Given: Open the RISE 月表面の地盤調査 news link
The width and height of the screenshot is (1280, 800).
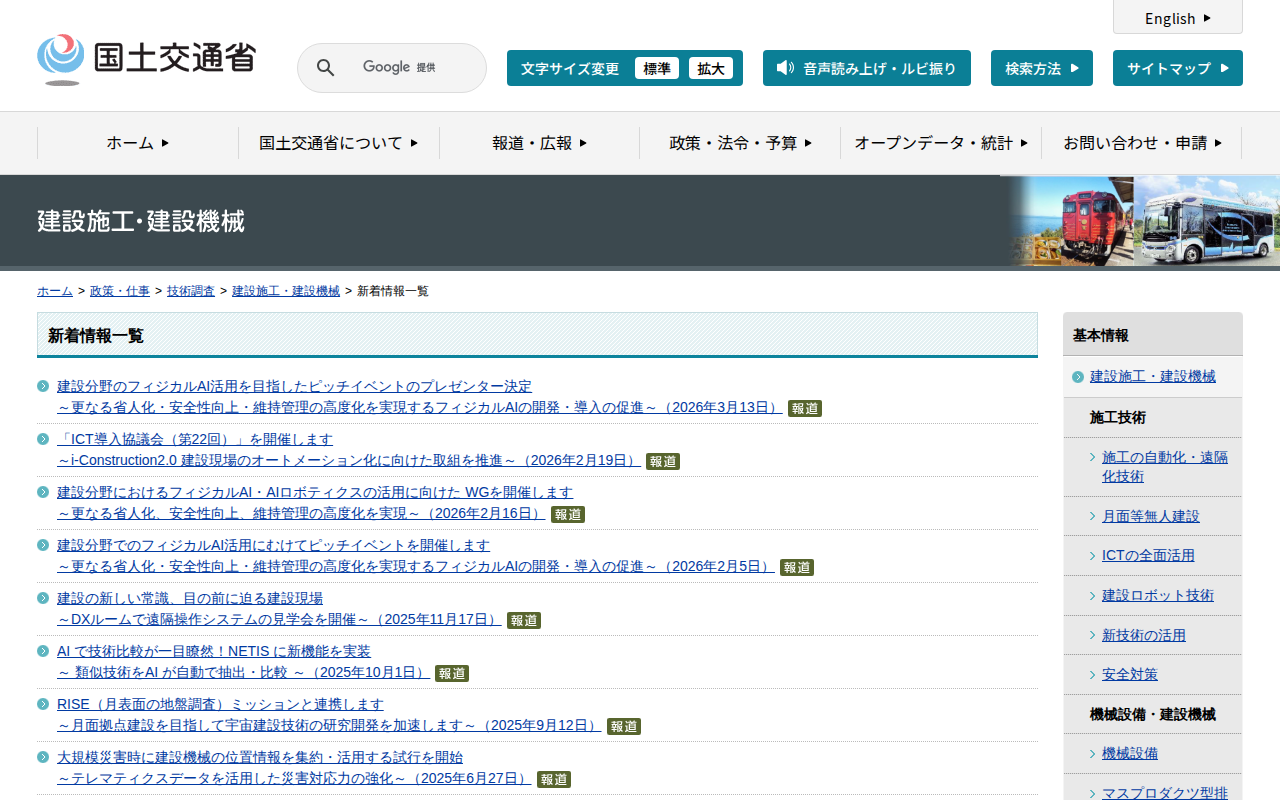Looking at the screenshot, I should (220, 704).
